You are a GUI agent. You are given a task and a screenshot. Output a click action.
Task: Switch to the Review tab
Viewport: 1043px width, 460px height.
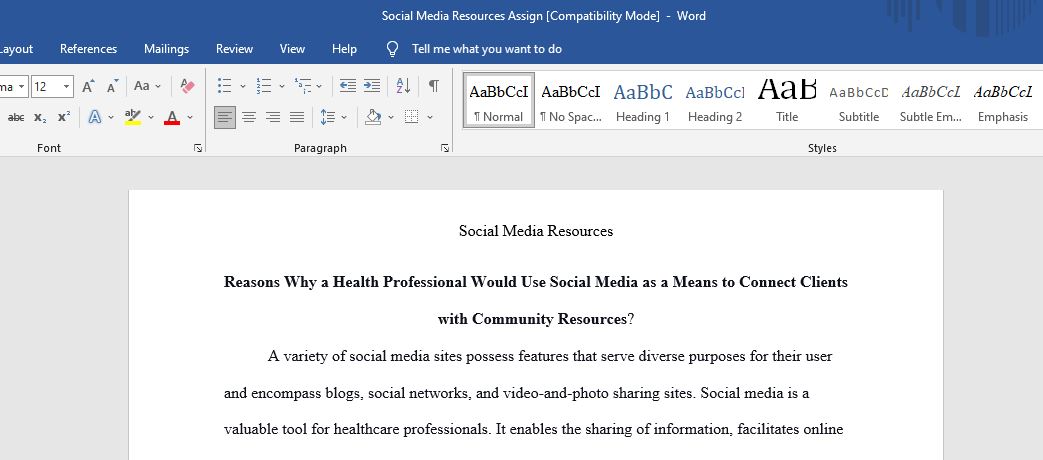pos(234,49)
